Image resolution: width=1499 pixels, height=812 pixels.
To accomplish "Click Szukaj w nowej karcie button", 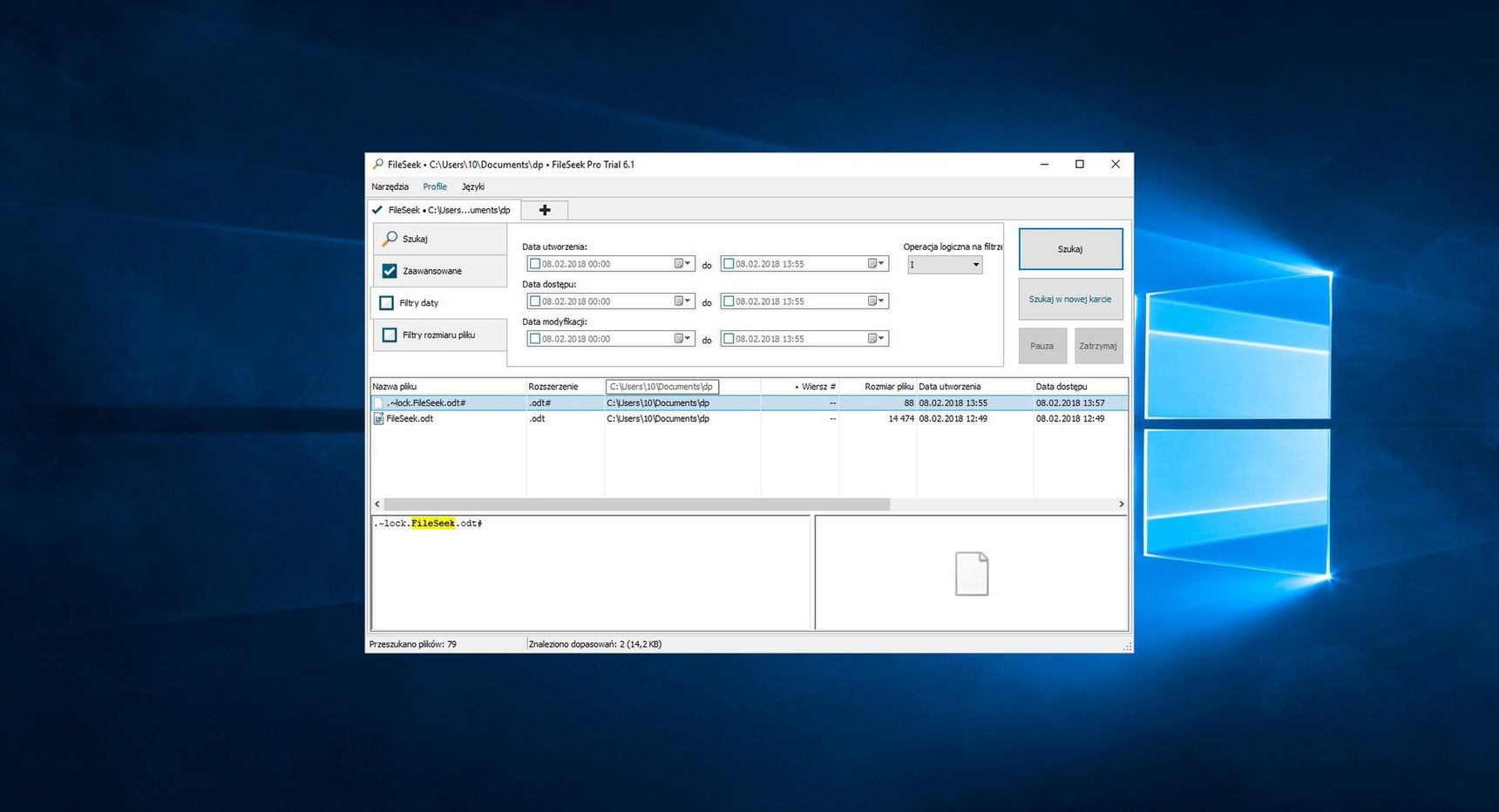I will [1070, 299].
